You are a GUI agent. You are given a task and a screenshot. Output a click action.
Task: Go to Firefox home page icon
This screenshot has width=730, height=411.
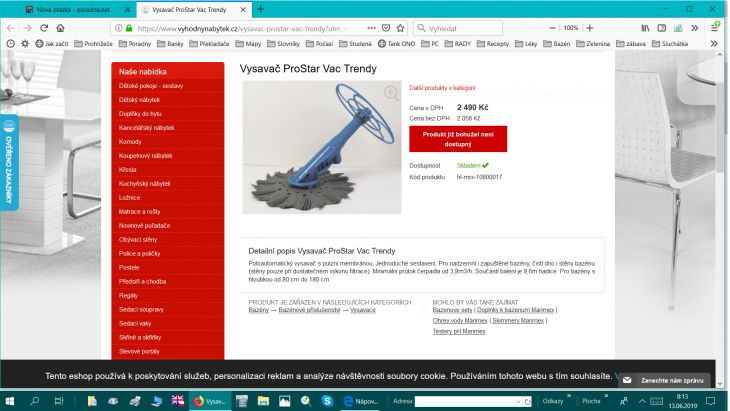[61, 28]
